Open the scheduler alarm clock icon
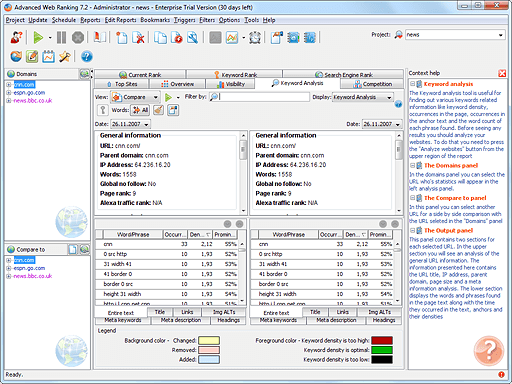The height and width of the screenshot is (384, 512). click(255, 37)
